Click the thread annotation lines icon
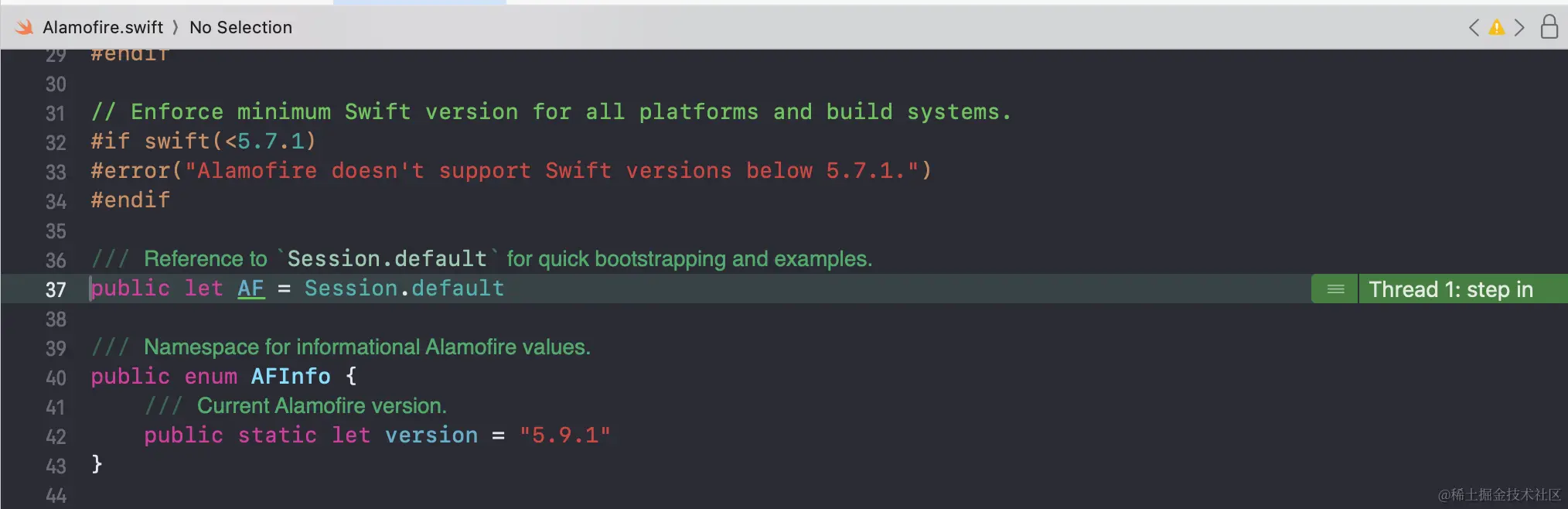This screenshot has height=509, width=1568. click(1335, 289)
